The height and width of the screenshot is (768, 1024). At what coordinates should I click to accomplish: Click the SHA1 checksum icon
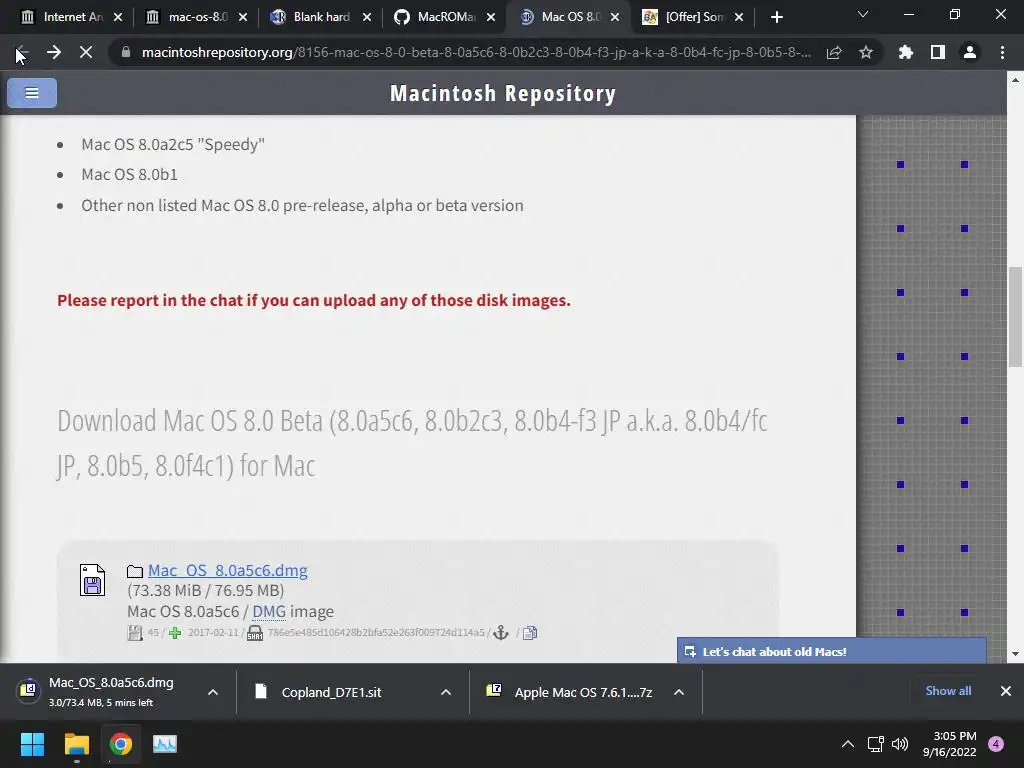(x=255, y=633)
